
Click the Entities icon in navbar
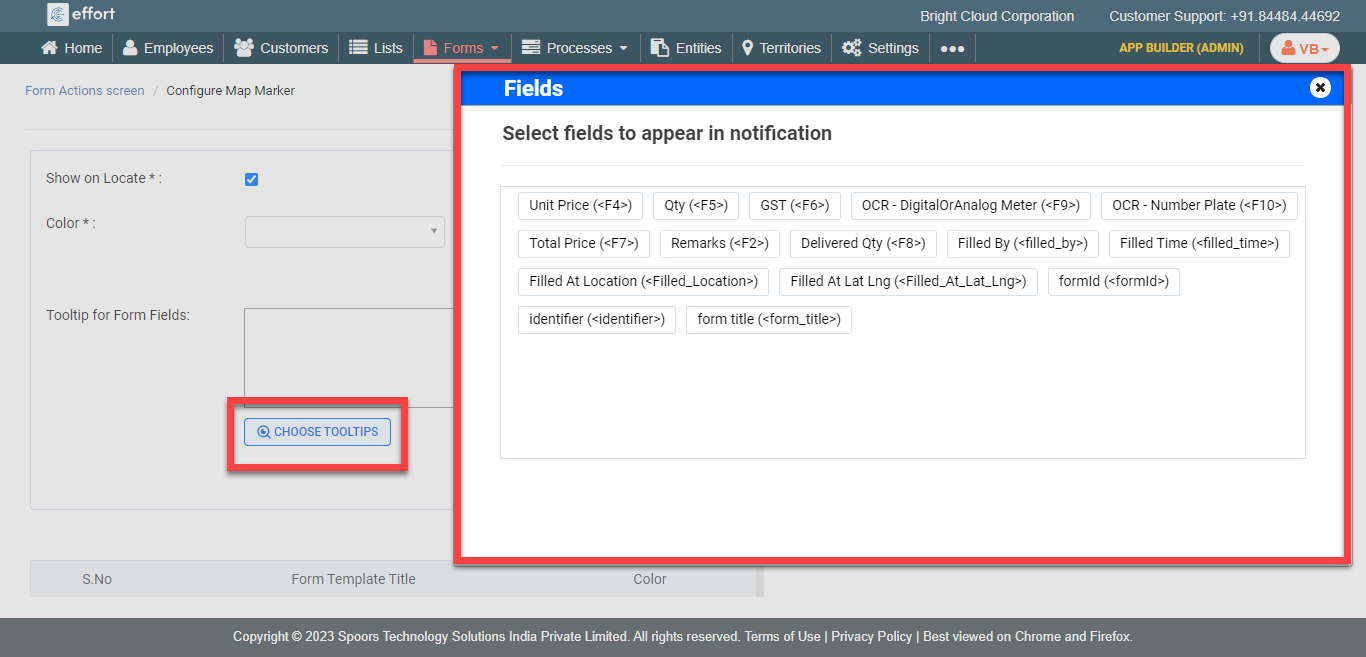[659, 48]
